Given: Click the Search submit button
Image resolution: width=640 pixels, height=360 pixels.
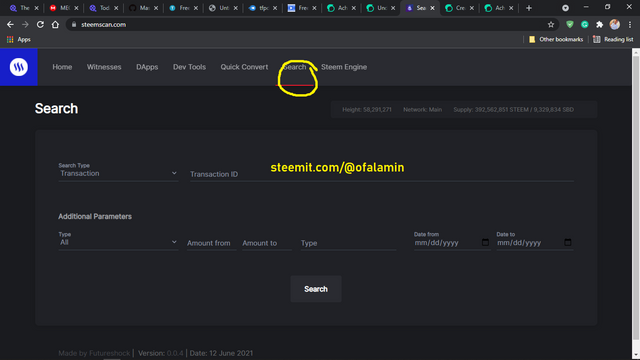Looking at the screenshot, I should pos(316,289).
